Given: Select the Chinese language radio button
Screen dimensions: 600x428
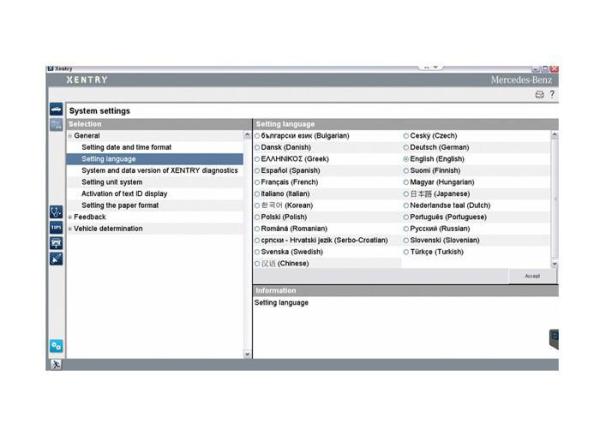Looking at the screenshot, I should [x=258, y=264].
